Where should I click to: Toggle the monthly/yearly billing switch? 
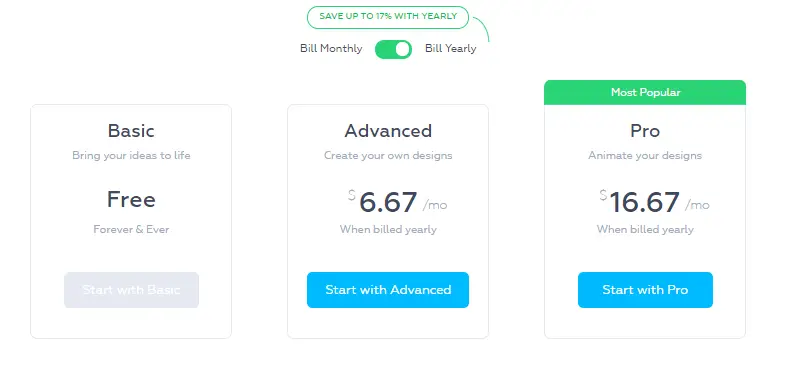click(394, 49)
